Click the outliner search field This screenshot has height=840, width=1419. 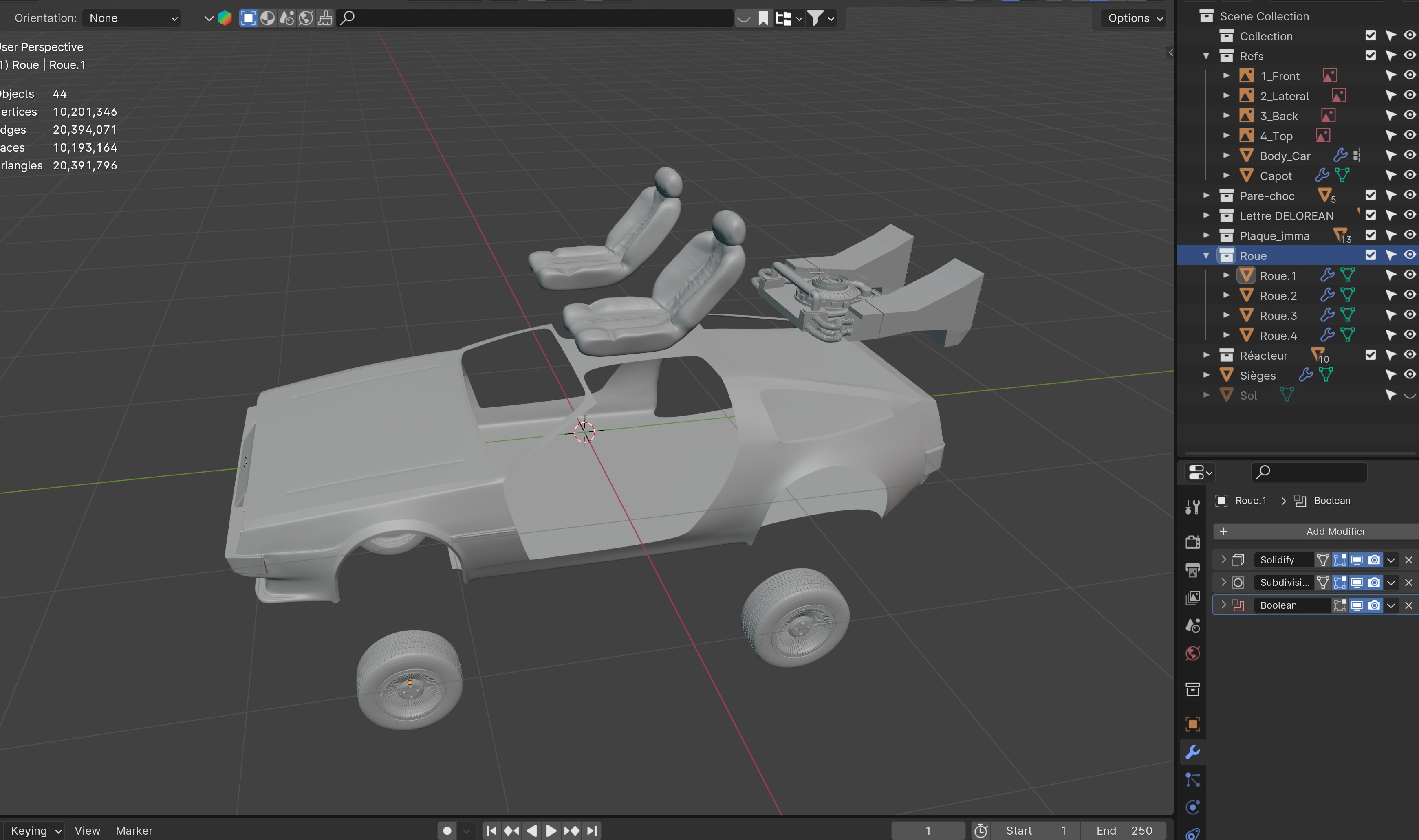pos(535,18)
